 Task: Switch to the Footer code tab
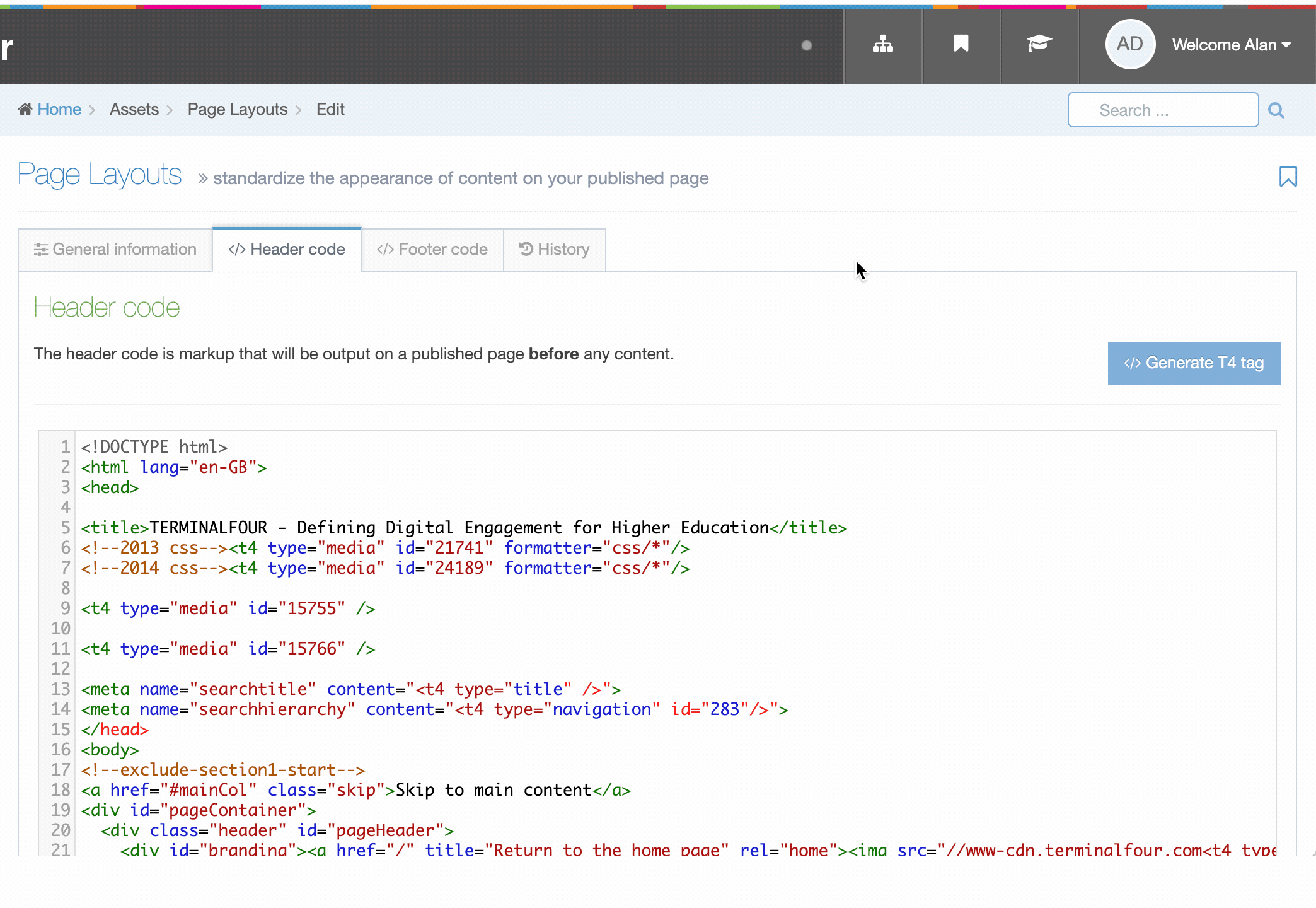pyautogui.click(x=432, y=249)
